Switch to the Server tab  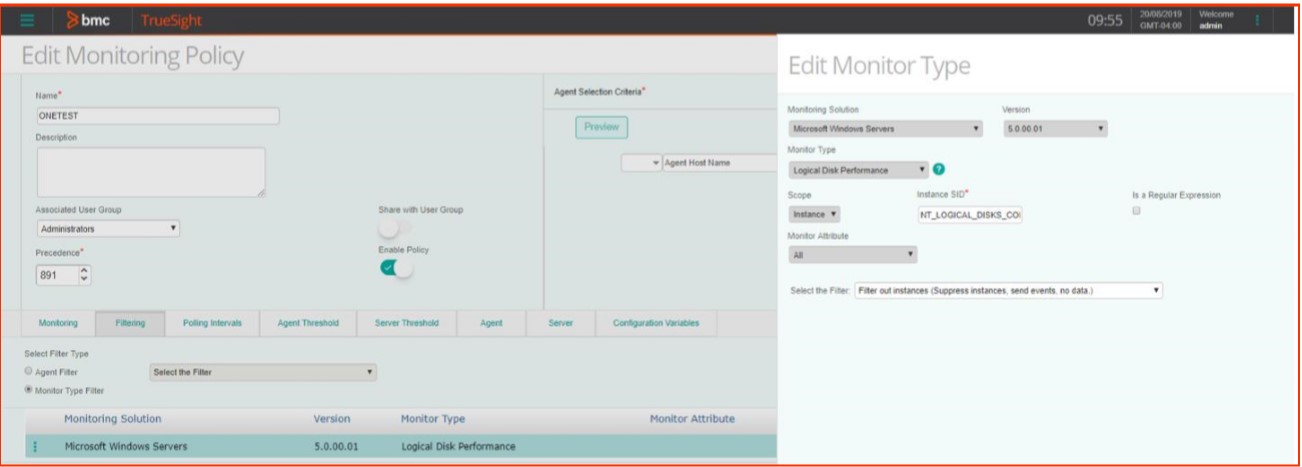pyautogui.click(x=560, y=323)
